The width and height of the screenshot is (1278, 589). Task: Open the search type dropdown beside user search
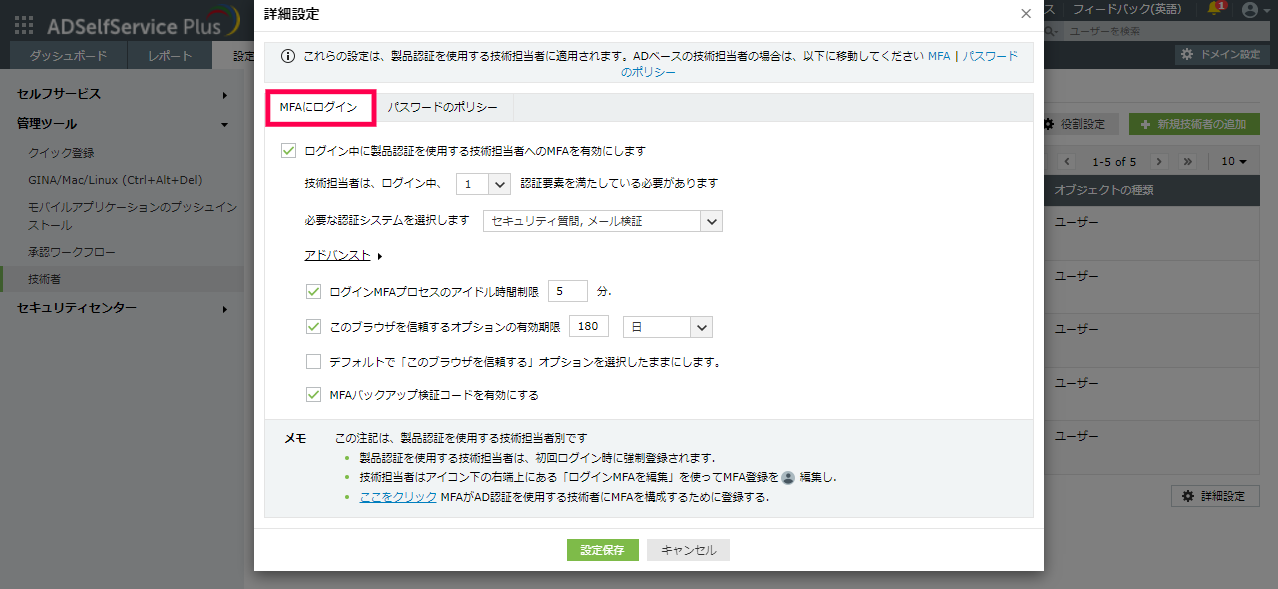pos(1053,31)
